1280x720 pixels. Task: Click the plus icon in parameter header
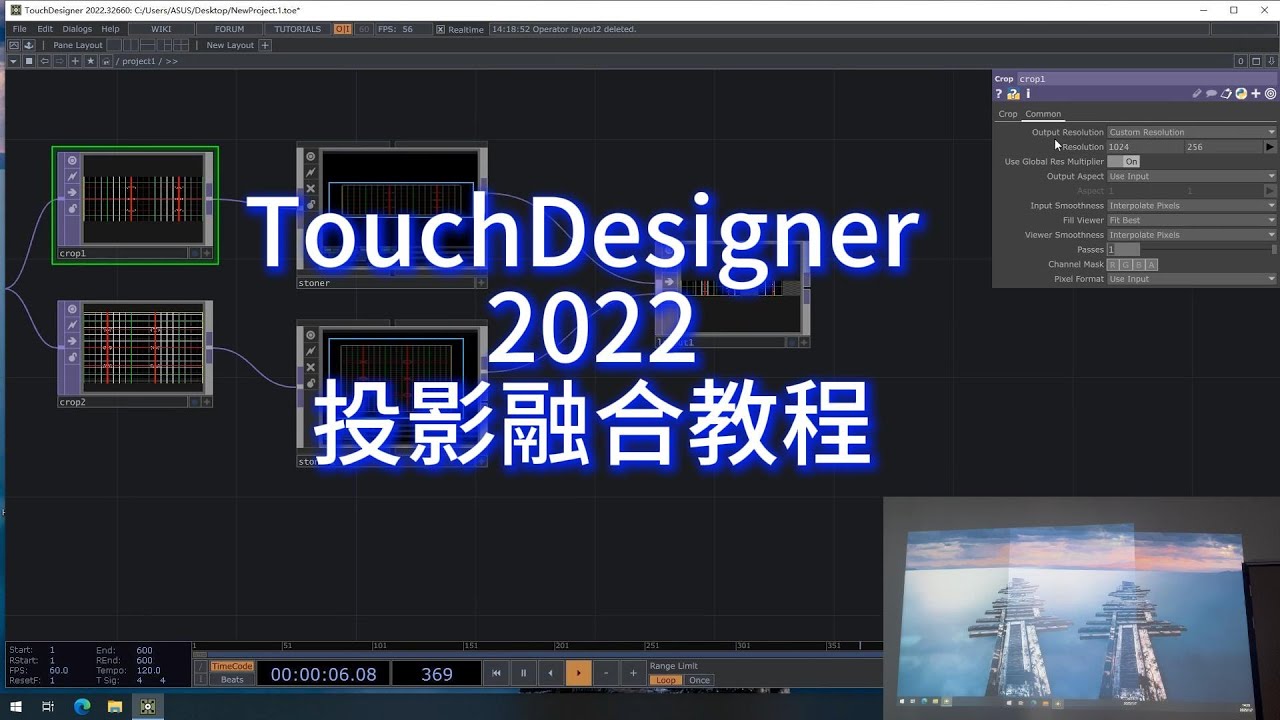tap(1256, 94)
